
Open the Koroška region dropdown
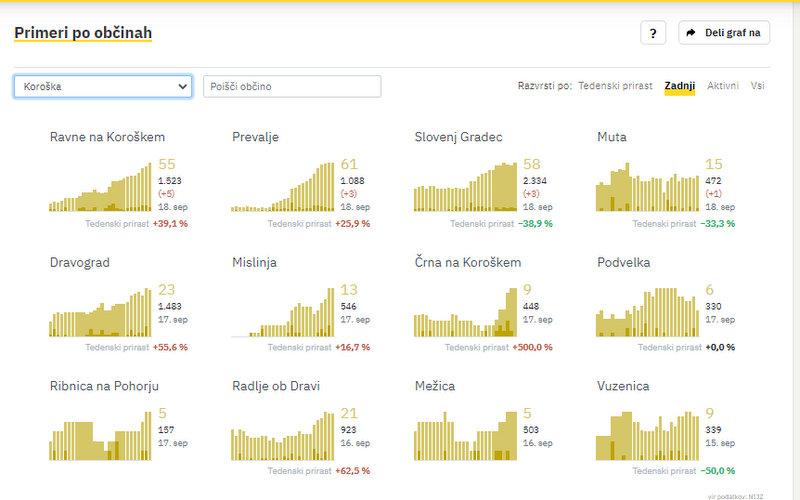click(x=103, y=87)
